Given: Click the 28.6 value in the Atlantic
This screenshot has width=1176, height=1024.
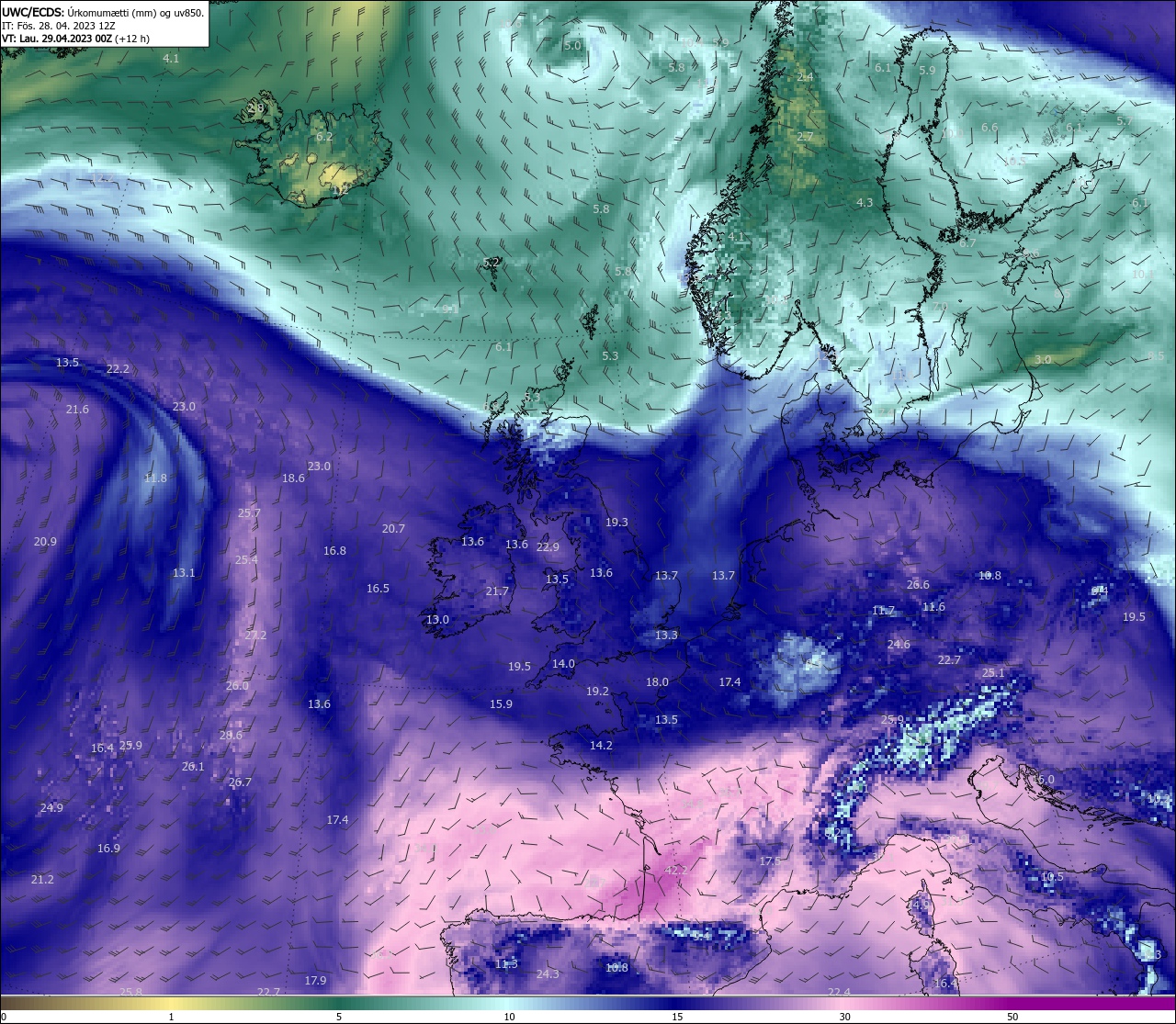Looking at the screenshot, I should (231, 735).
